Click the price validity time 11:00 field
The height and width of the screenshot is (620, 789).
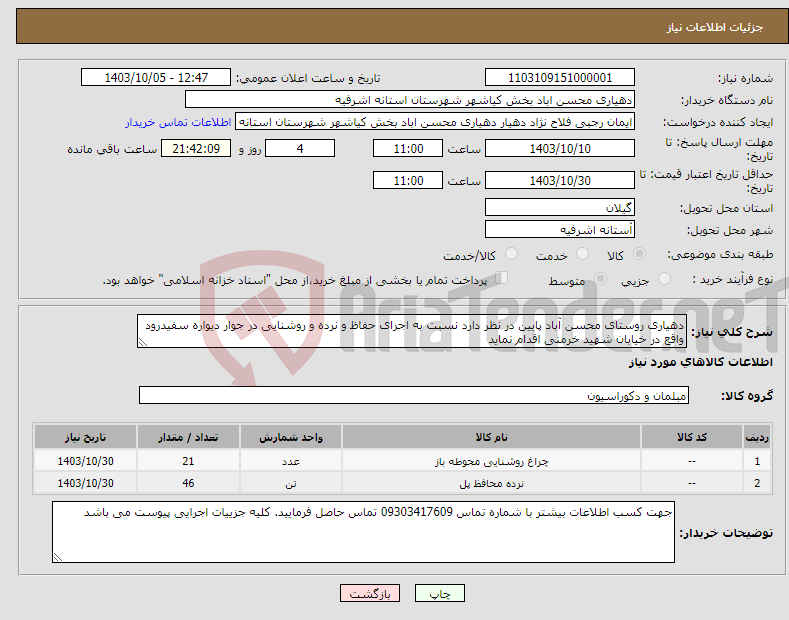[x=408, y=180]
